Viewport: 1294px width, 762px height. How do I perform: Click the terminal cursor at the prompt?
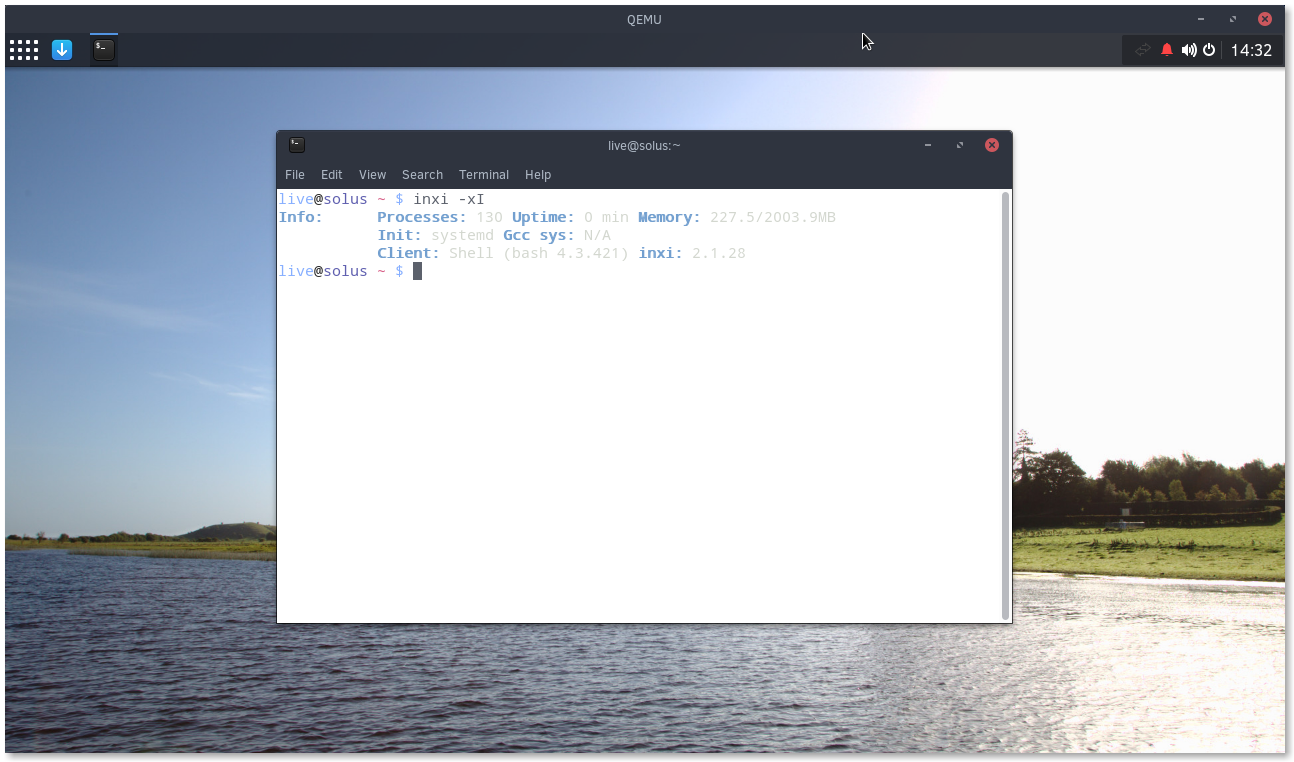[x=418, y=271]
